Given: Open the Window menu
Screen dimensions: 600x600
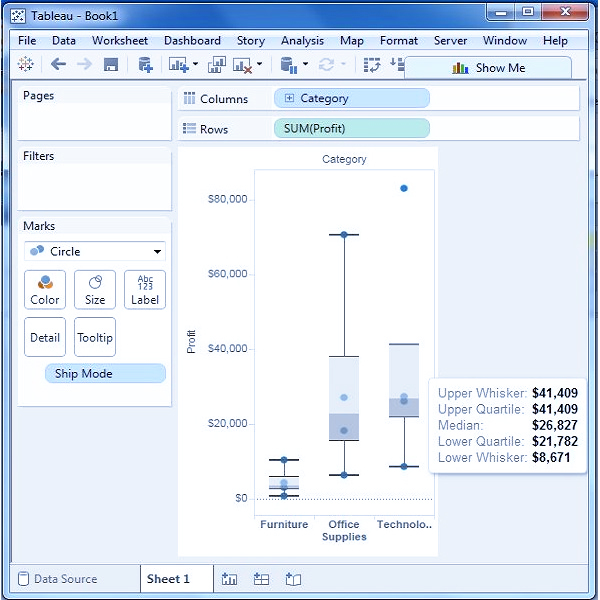Looking at the screenshot, I should click(505, 41).
